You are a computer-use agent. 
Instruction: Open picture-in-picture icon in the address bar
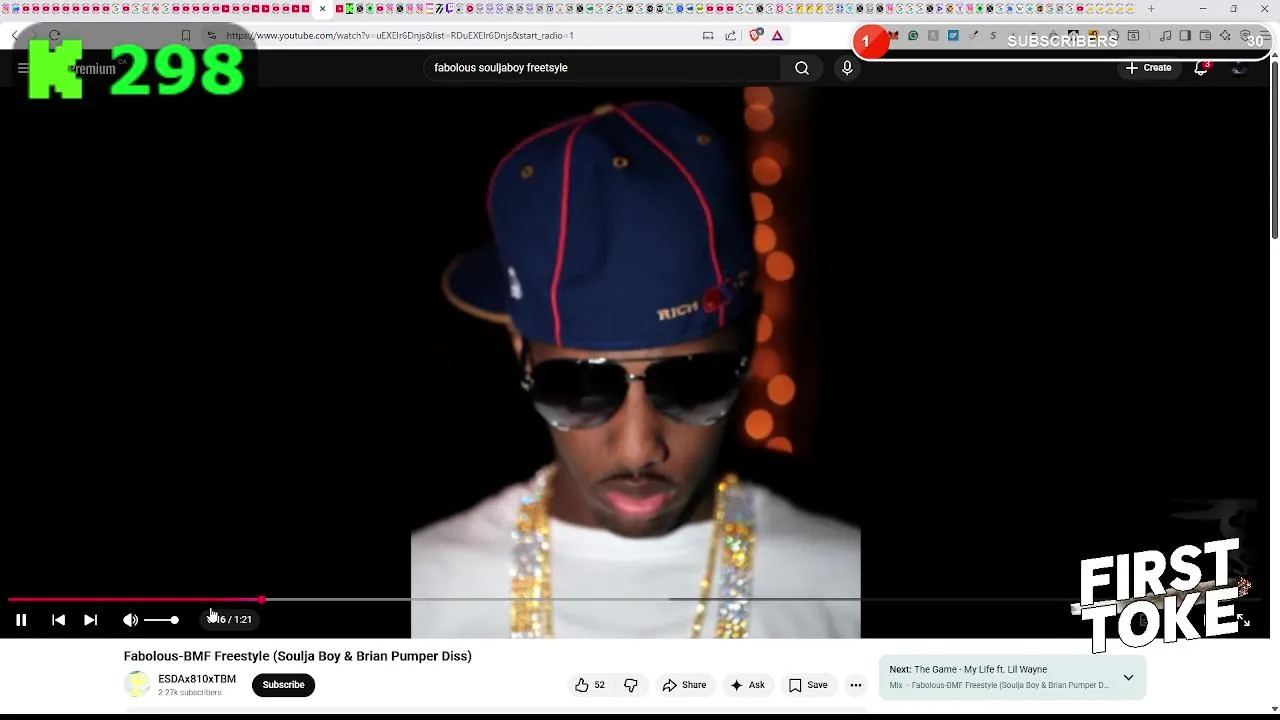click(x=708, y=35)
